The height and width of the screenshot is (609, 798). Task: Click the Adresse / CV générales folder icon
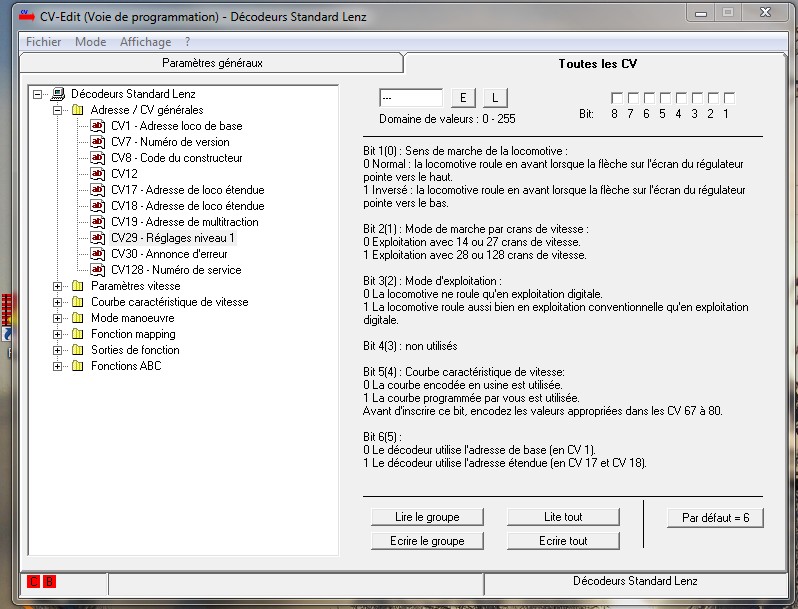tap(77, 110)
